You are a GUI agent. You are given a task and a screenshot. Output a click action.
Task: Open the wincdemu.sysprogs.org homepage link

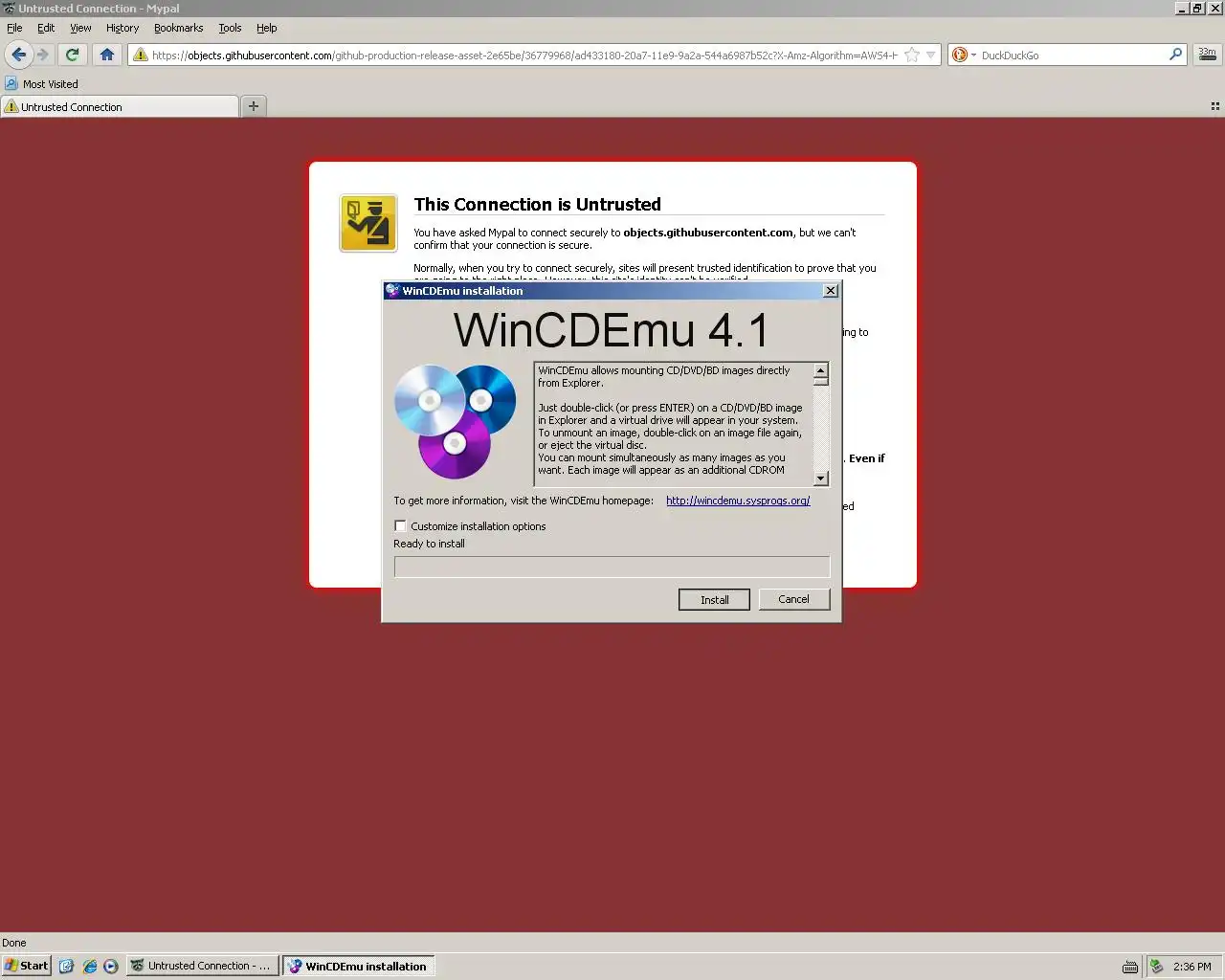point(738,500)
